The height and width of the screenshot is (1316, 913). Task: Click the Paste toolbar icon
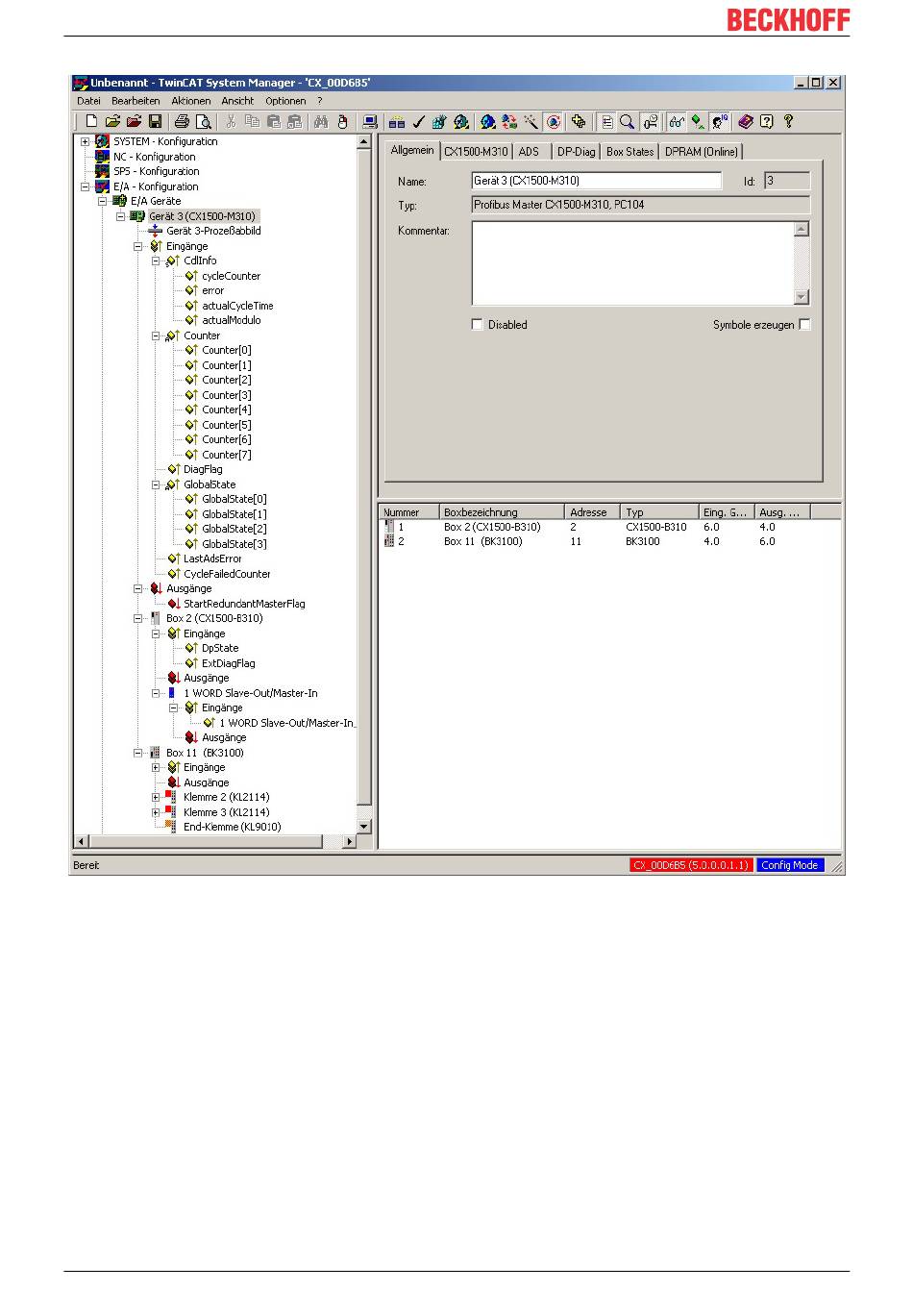[x=274, y=121]
